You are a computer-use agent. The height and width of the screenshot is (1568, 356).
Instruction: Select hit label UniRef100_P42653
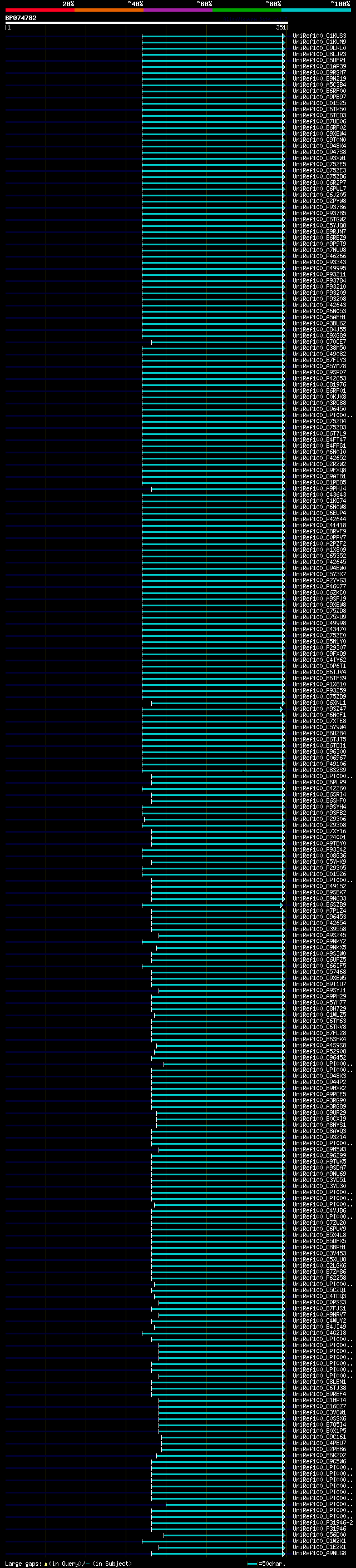click(x=319, y=379)
